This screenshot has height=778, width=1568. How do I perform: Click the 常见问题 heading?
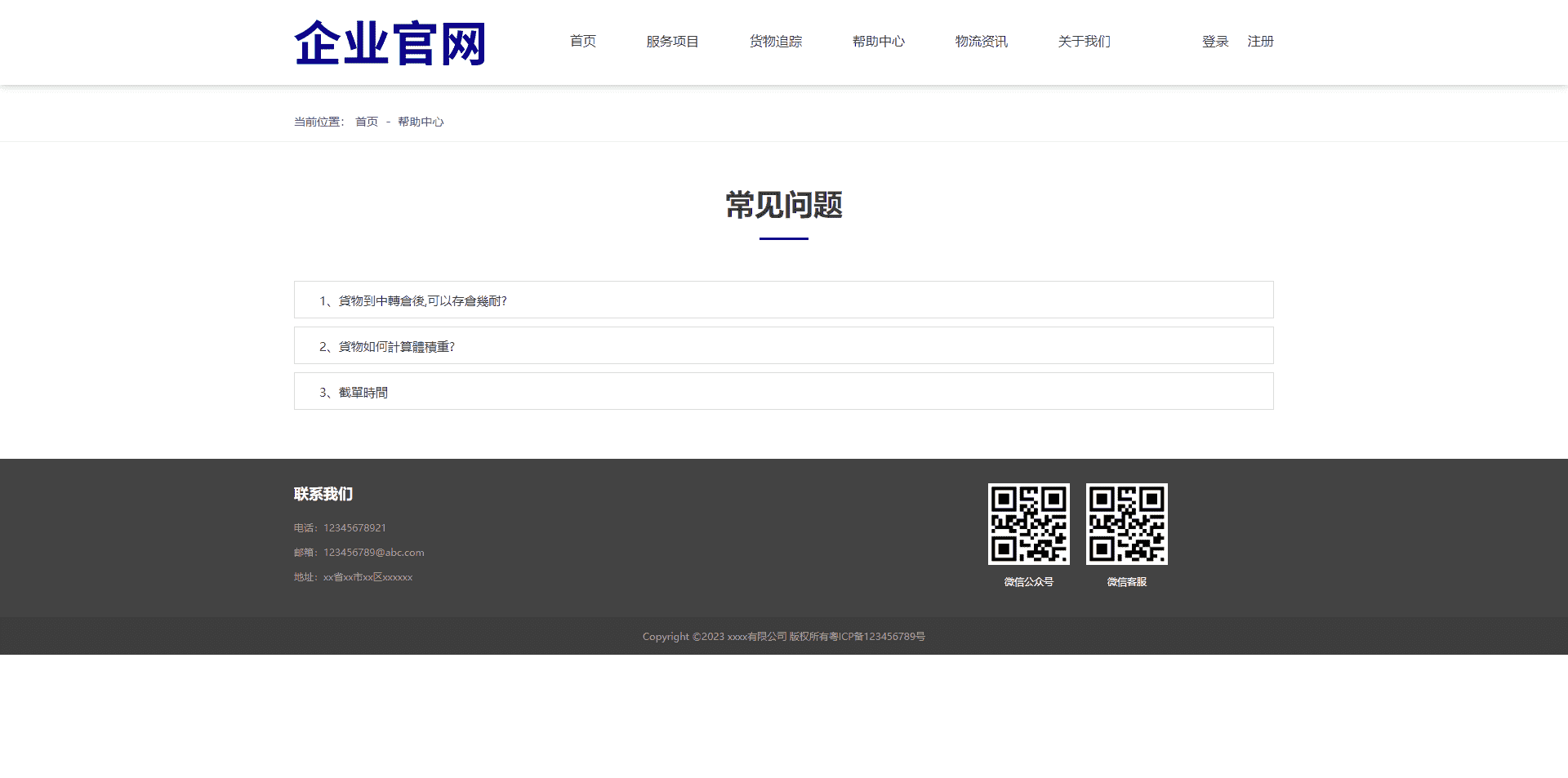click(784, 205)
